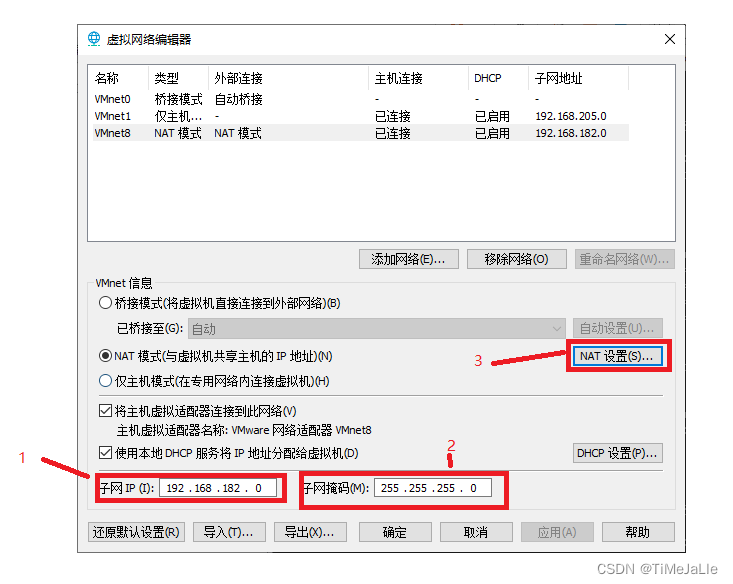Open DHCP 设置(P)... dialog

click(617, 453)
